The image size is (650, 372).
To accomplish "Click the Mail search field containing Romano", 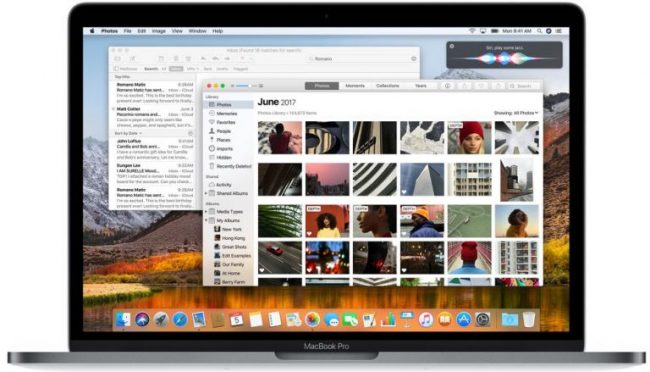I will click(x=361, y=59).
